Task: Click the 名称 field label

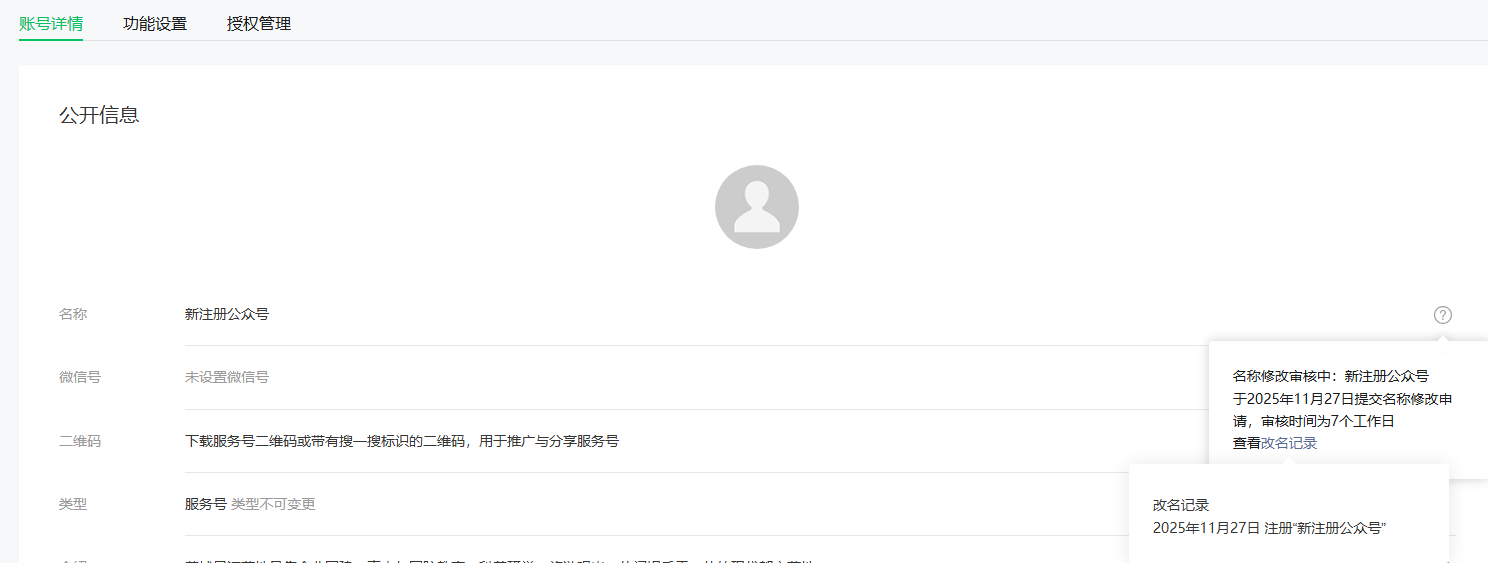Action: [x=73, y=314]
